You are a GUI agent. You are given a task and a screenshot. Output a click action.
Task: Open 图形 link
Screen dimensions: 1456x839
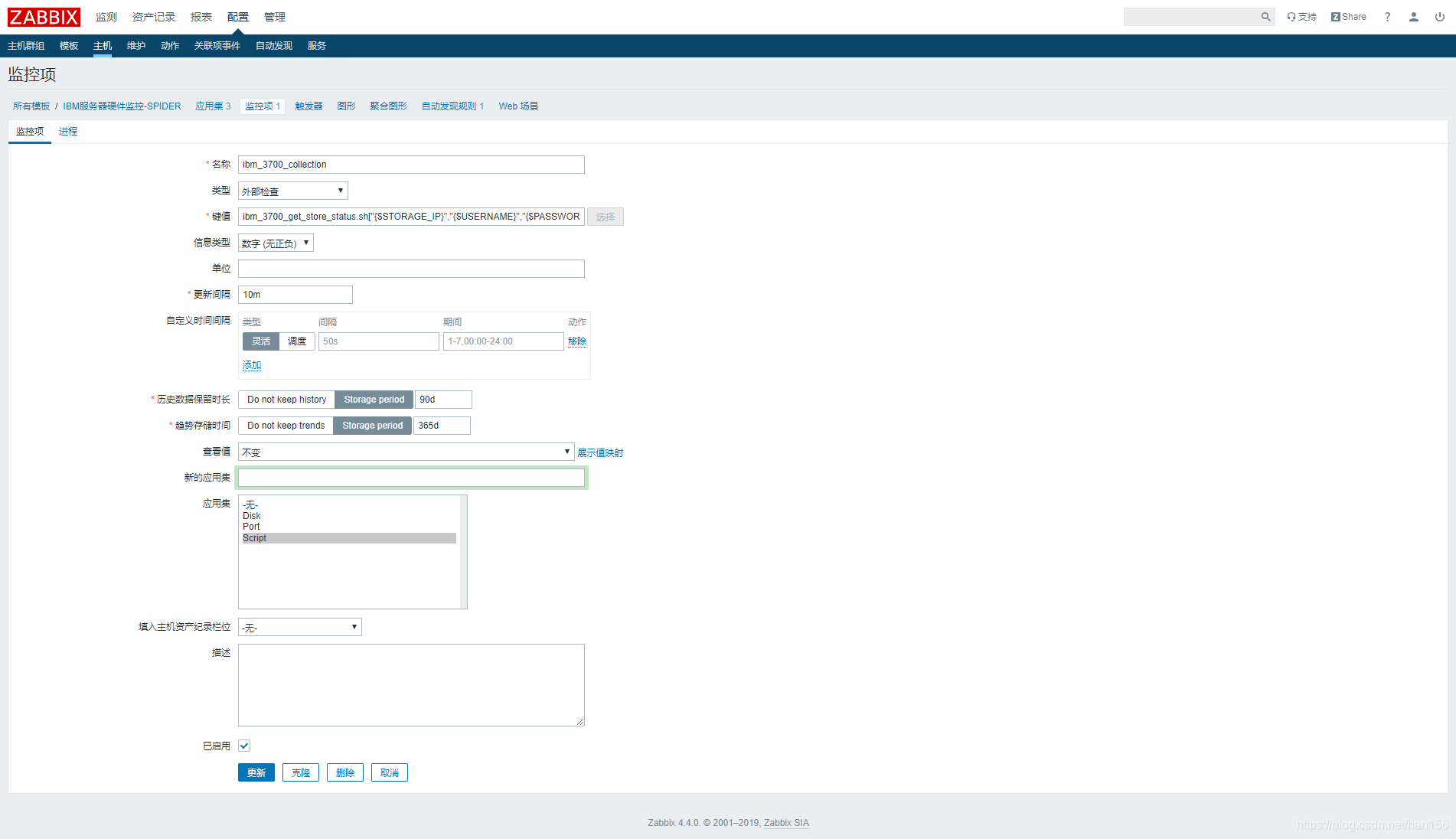pos(346,106)
